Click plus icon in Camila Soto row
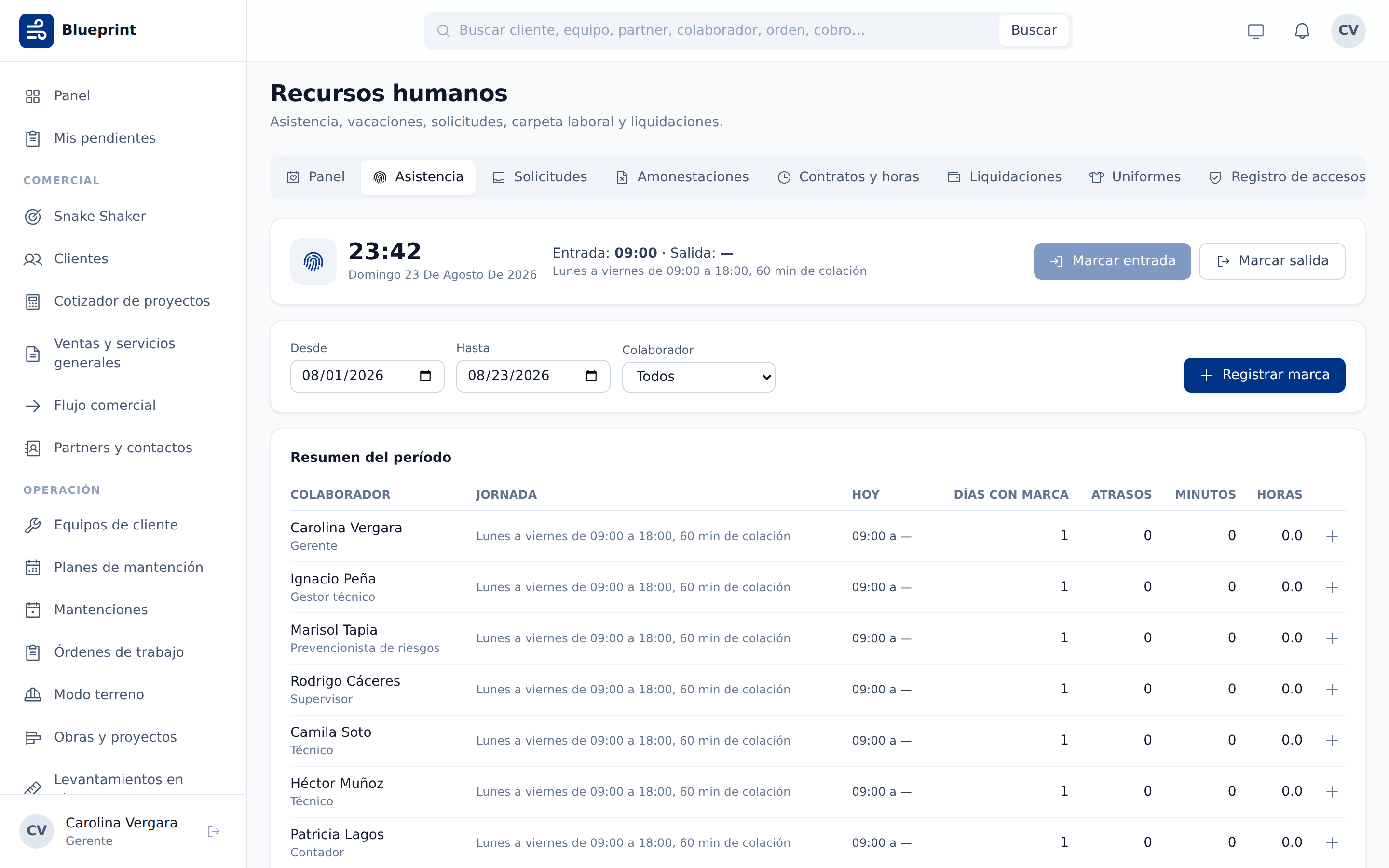 click(x=1332, y=741)
